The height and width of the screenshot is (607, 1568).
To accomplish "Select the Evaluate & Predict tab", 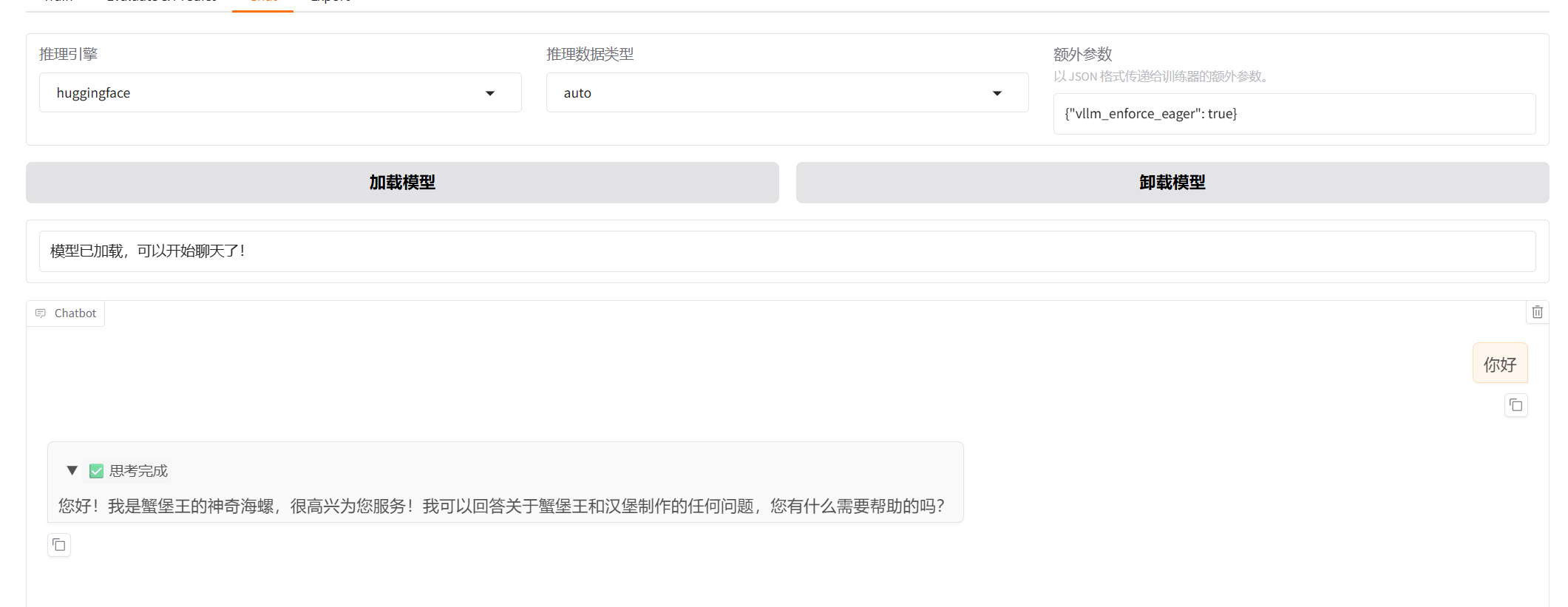I will coord(162,2).
